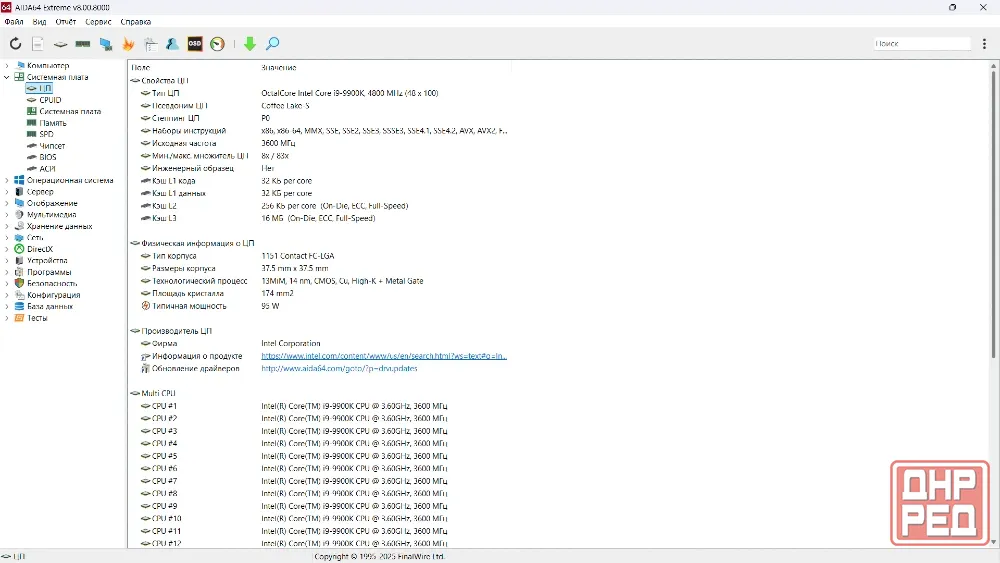Expand the Мультимедиа tree node

[x=7, y=215]
